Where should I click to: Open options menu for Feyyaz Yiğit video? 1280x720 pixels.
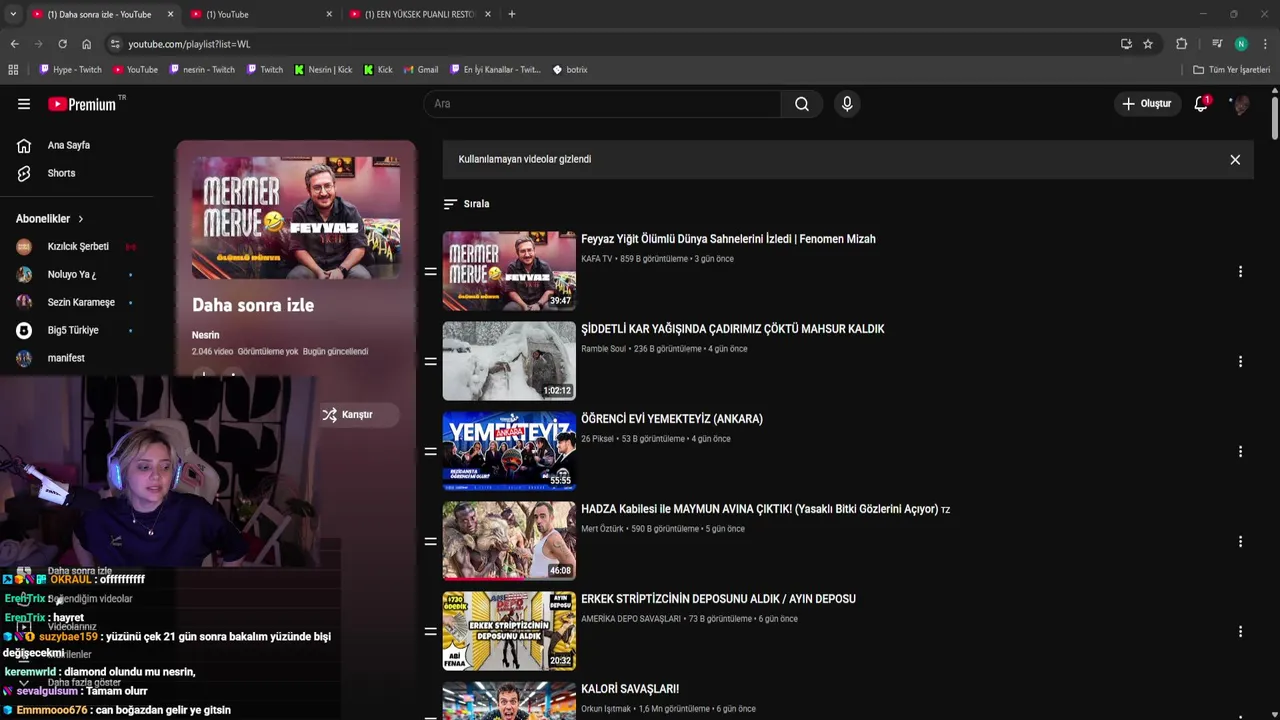[x=1240, y=272]
